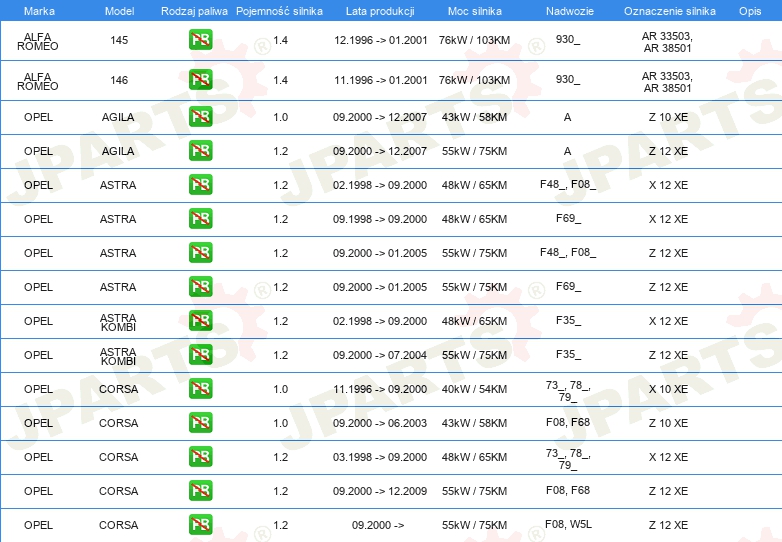Click engine code X 10 XE
Screen dimensions: 782x542
tap(668, 389)
